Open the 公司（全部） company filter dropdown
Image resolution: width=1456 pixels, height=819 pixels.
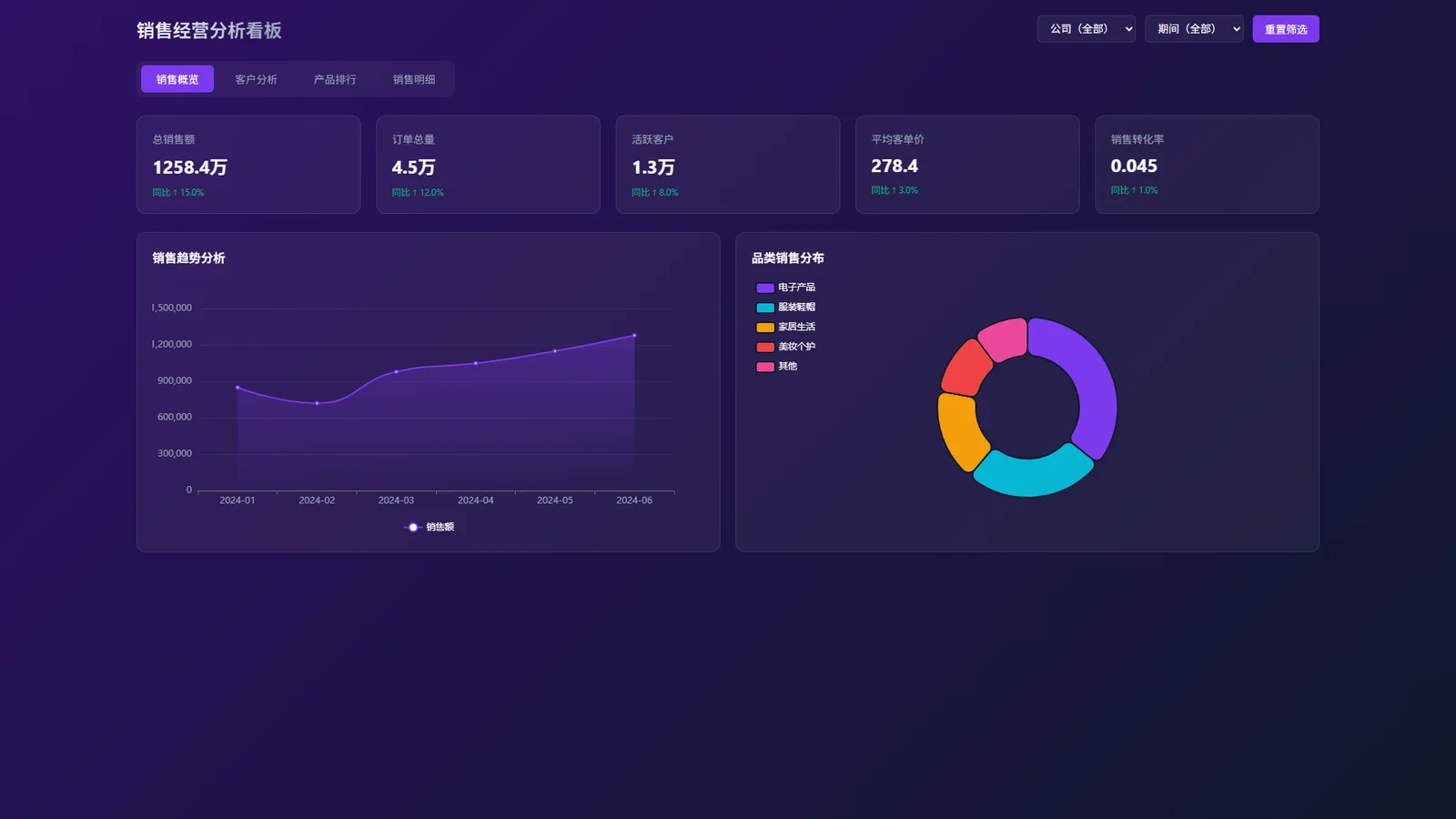click(x=1086, y=29)
